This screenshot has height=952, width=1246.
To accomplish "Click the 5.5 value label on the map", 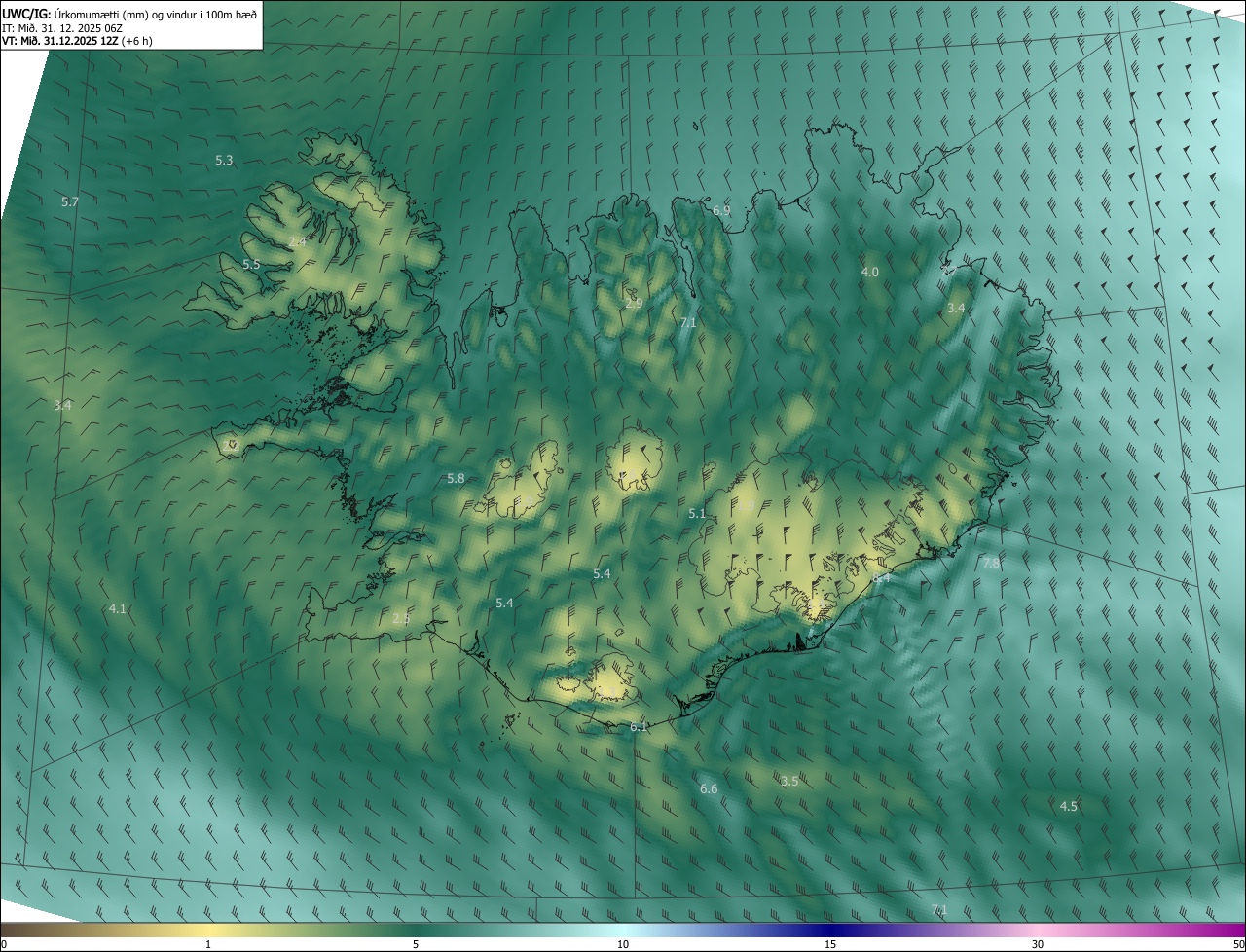I will [251, 264].
